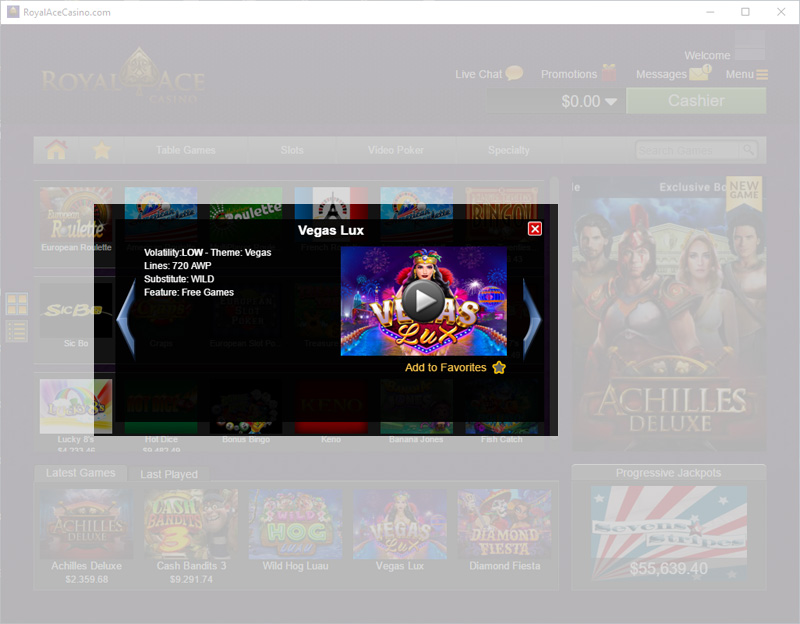
Task: Click the Search Games input field
Action: [x=687, y=151]
